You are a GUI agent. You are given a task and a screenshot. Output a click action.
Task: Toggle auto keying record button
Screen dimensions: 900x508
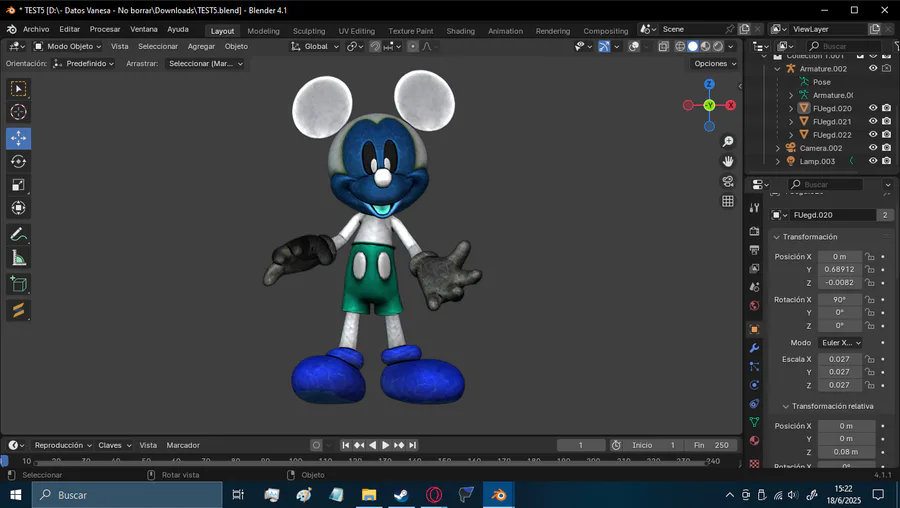(316, 445)
